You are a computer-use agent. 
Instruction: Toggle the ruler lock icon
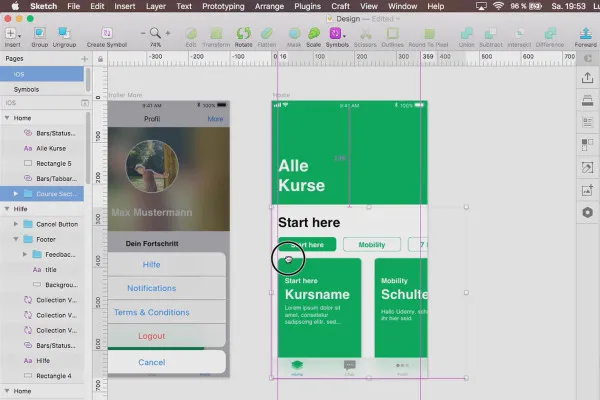tap(100, 59)
